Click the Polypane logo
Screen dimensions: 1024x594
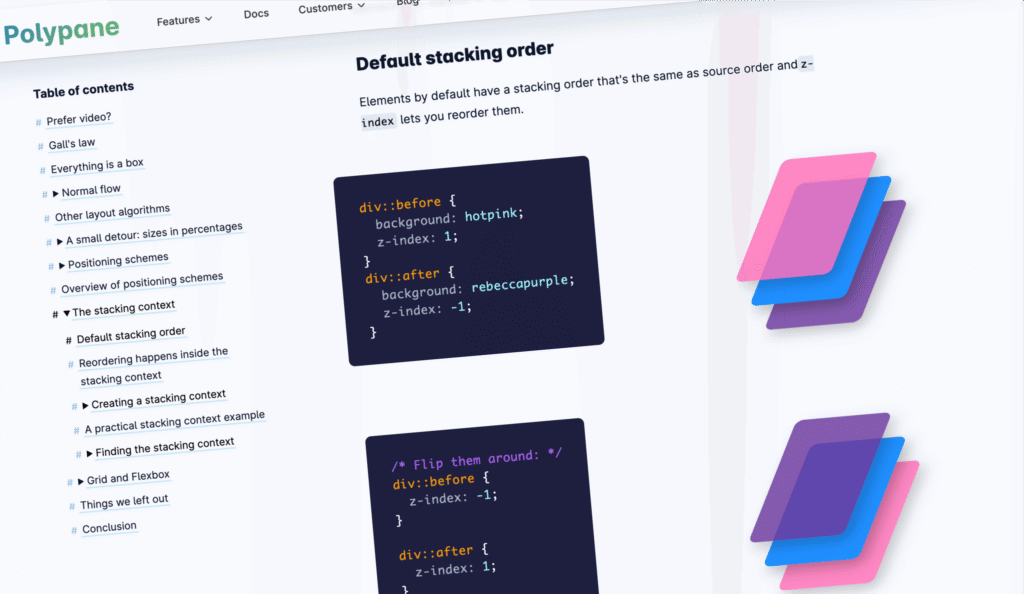(60, 31)
